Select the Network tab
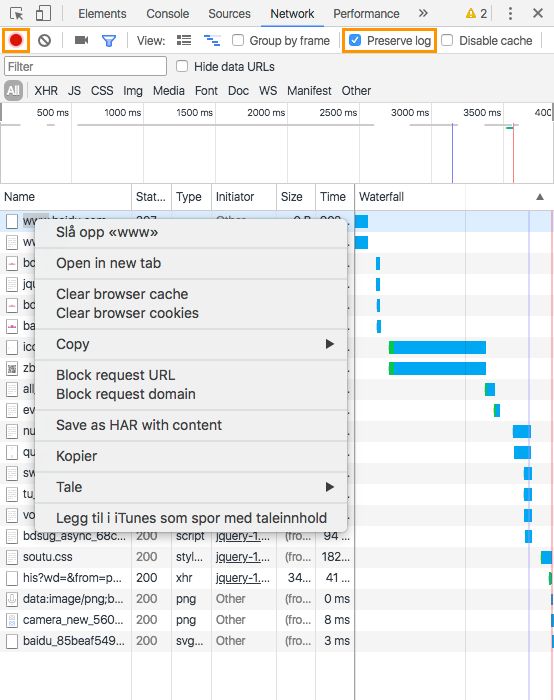554x700 pixels. coord(292,14)
